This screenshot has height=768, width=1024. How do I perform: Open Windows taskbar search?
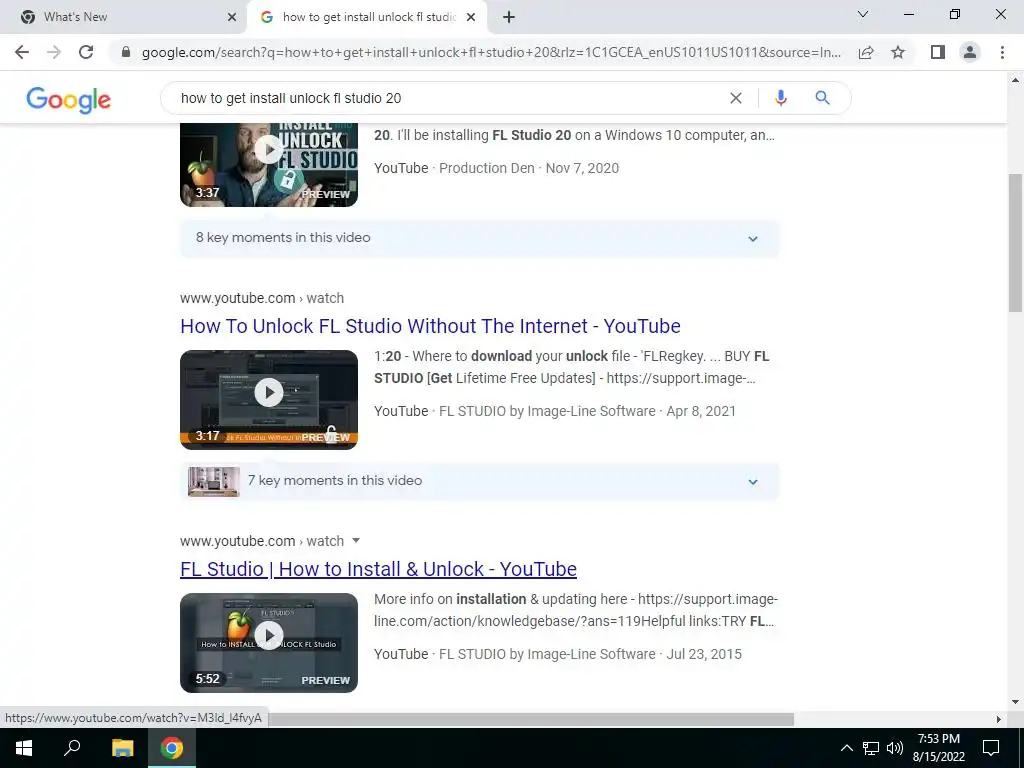pos(72,748)
